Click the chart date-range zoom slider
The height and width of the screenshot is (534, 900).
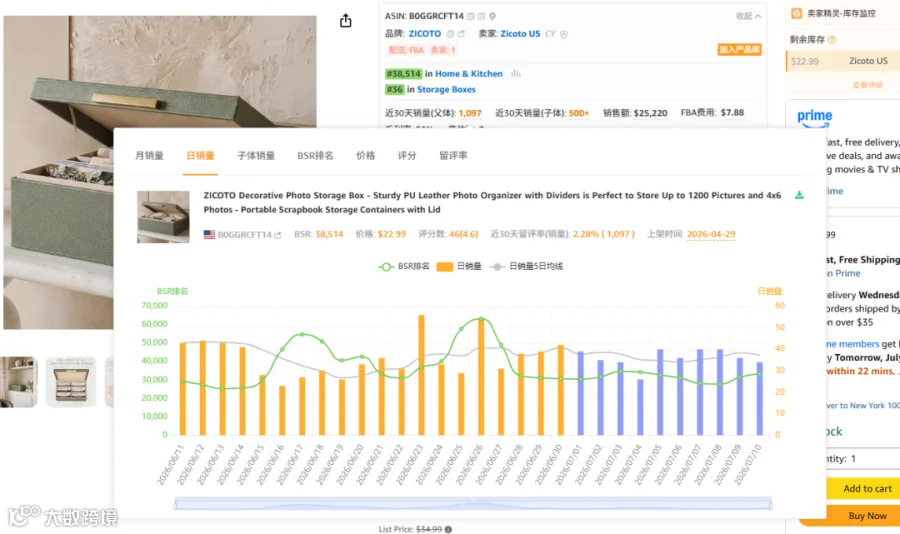(x=473, y=505)
